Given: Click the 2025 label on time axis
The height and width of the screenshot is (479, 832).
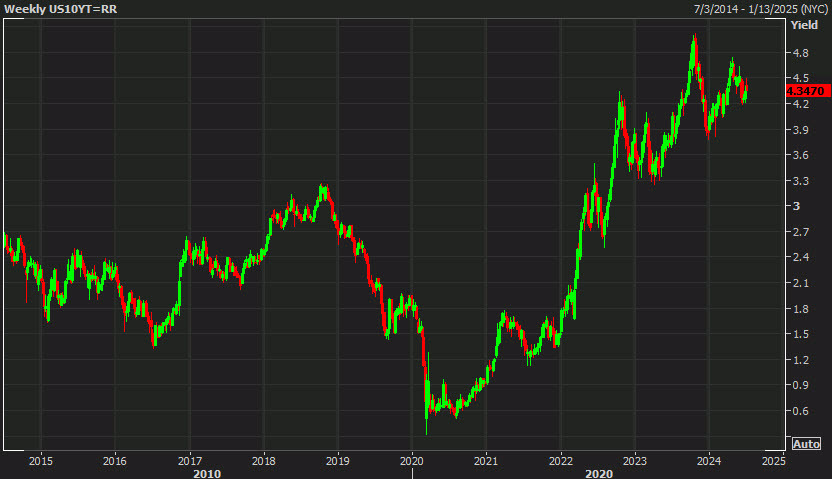Looking at the screenshot, I should coord(773,461).
